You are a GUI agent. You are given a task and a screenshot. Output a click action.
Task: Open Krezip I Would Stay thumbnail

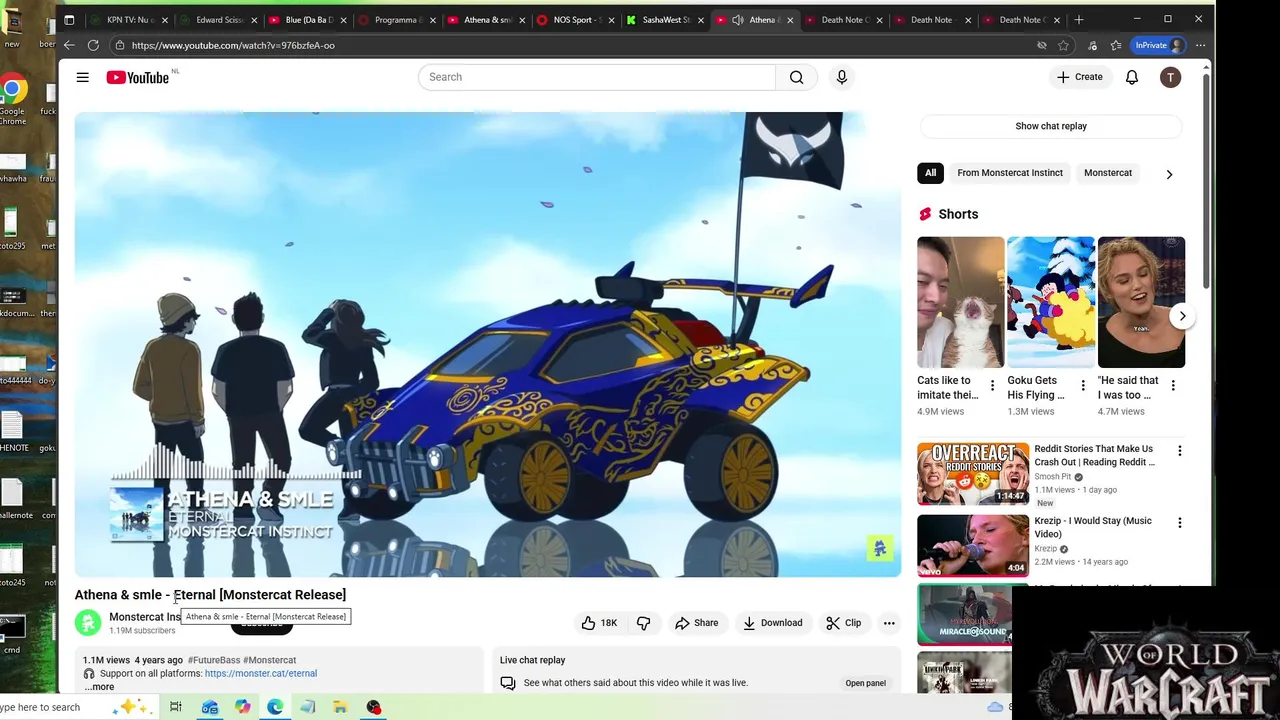pos(973,545)
